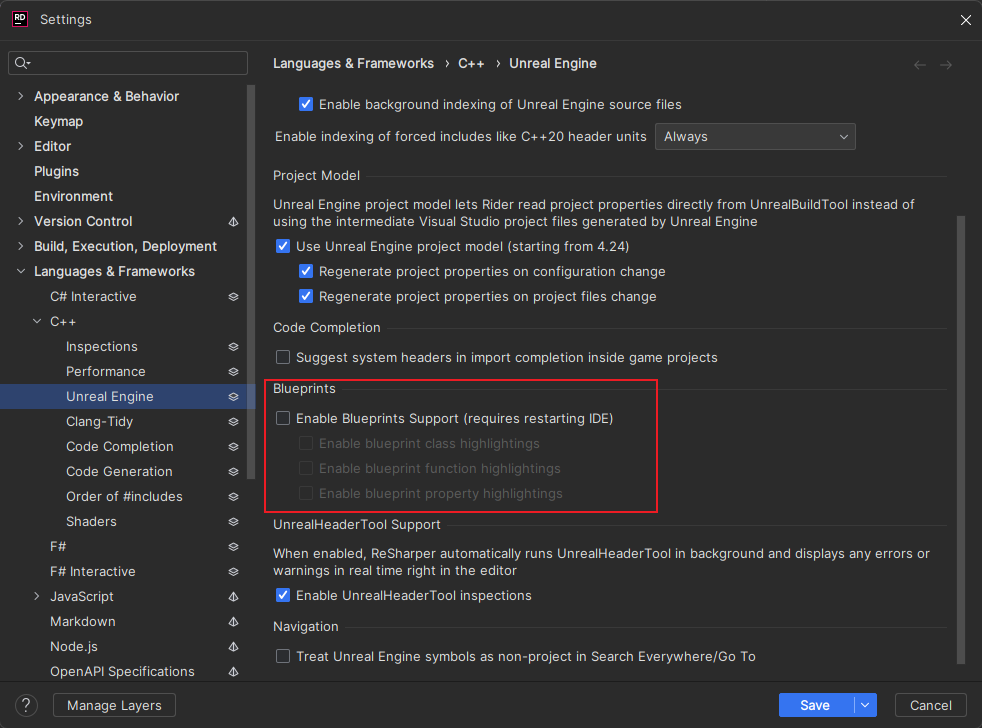
Task: Click the layer icon beside Order of #includes
Action: tap(234, 497)
